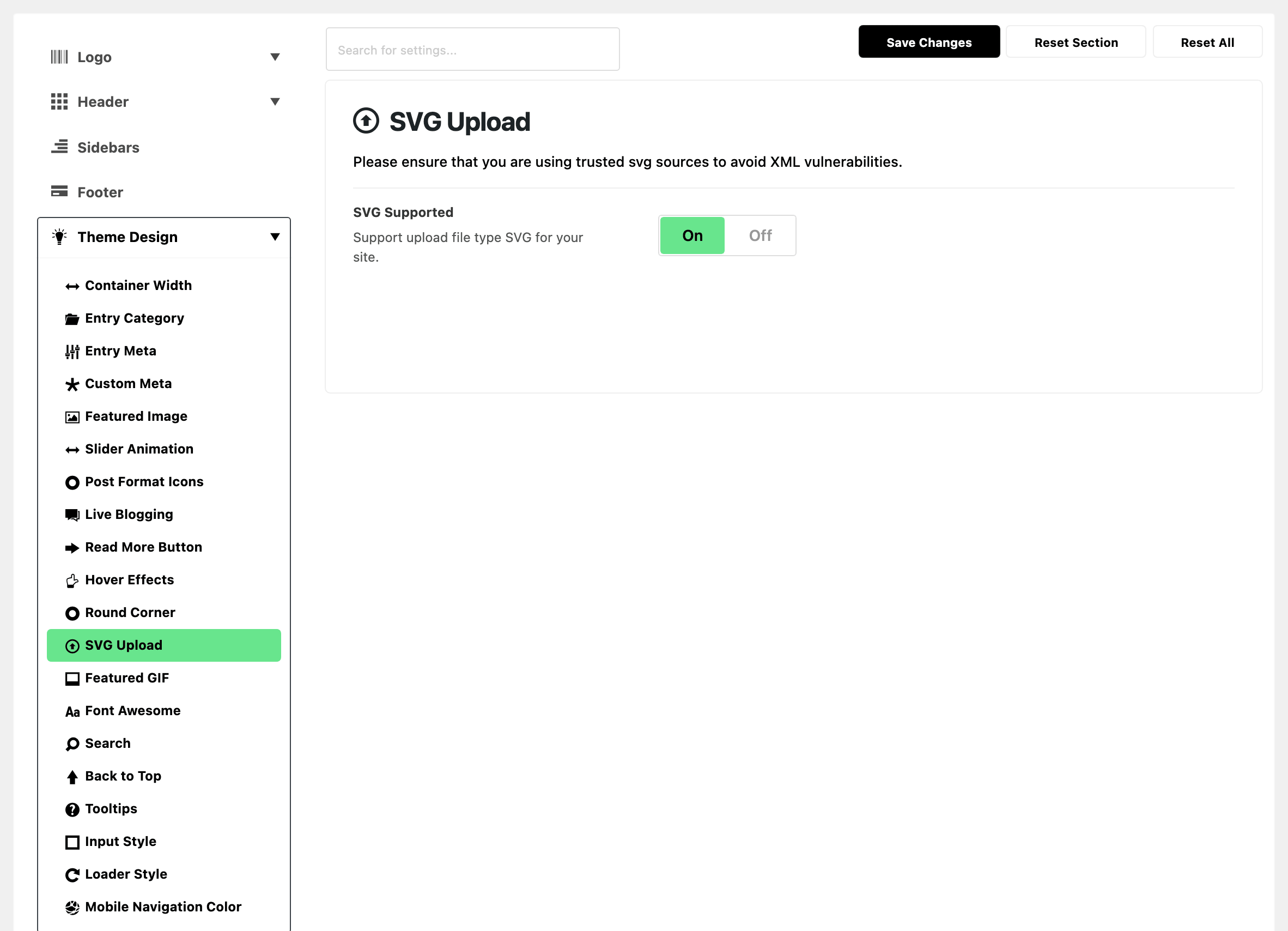
Task: Click the Footer icon in sidebar
Action: pos(59,191)
